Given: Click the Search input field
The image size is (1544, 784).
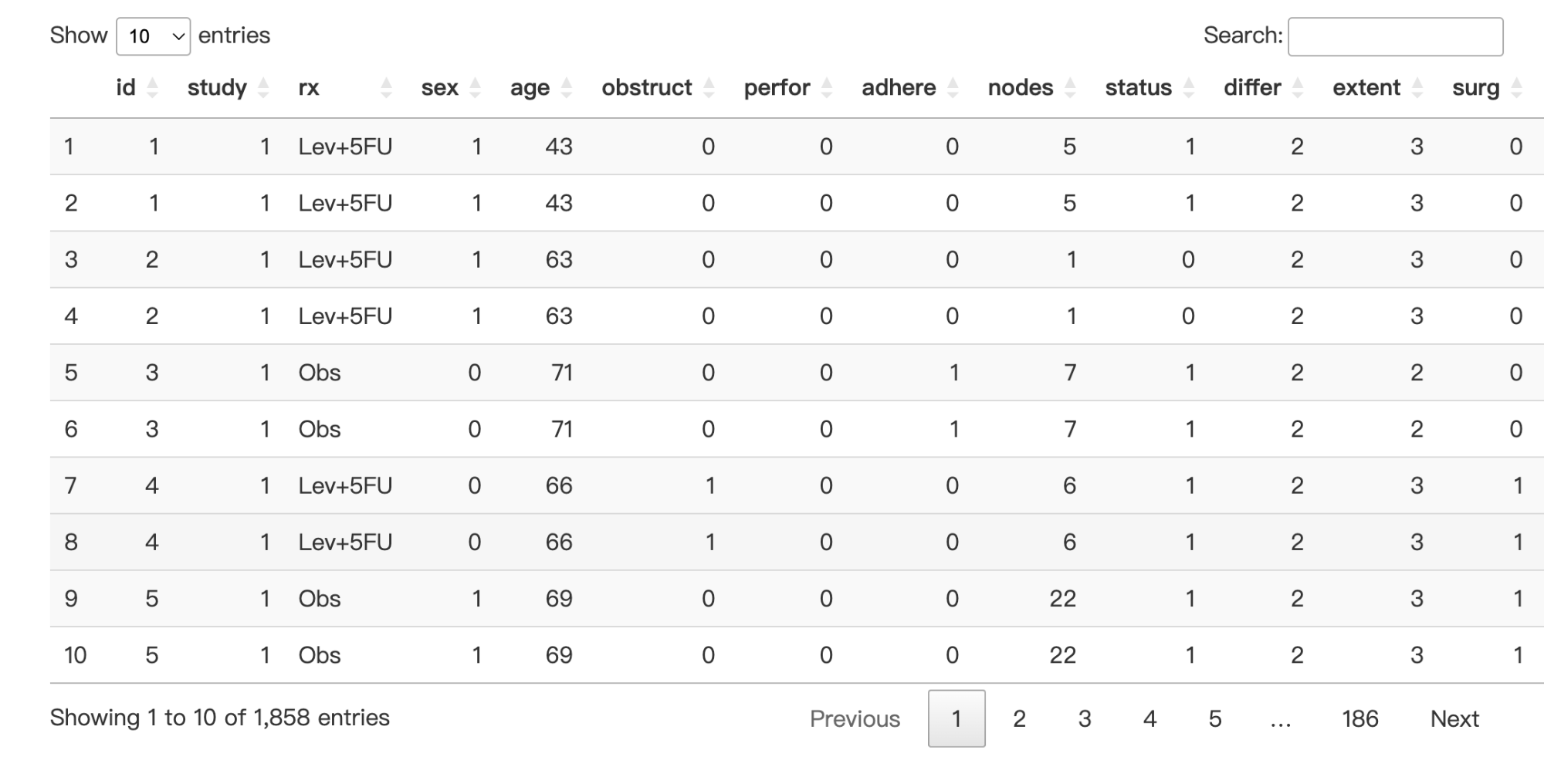Looking at the screenshot, I should tap(1395, 36).
